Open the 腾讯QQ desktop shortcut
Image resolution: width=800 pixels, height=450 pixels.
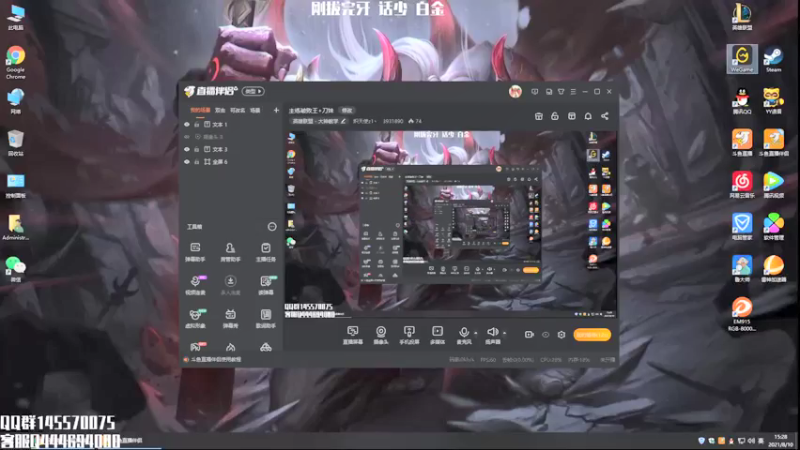(742, 101)
